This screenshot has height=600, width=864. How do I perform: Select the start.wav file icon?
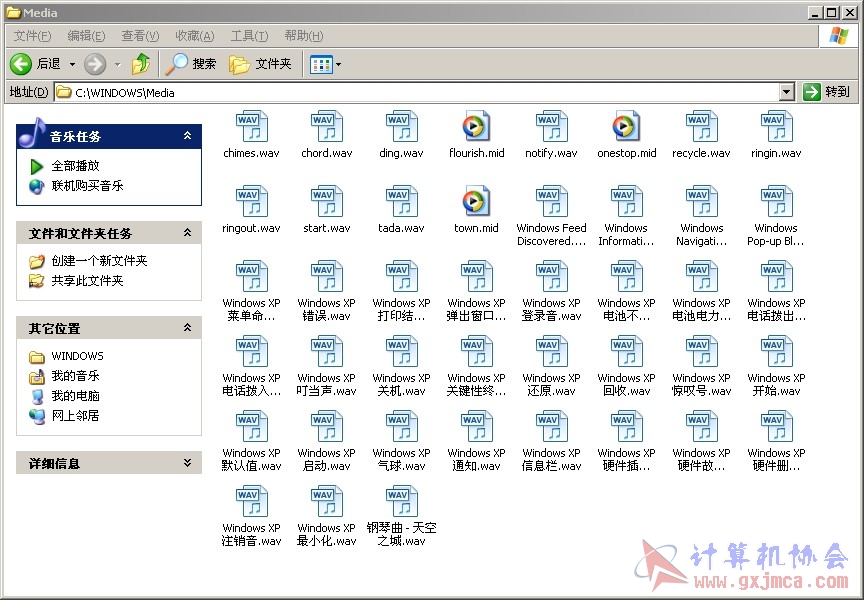tap(327, 202)
